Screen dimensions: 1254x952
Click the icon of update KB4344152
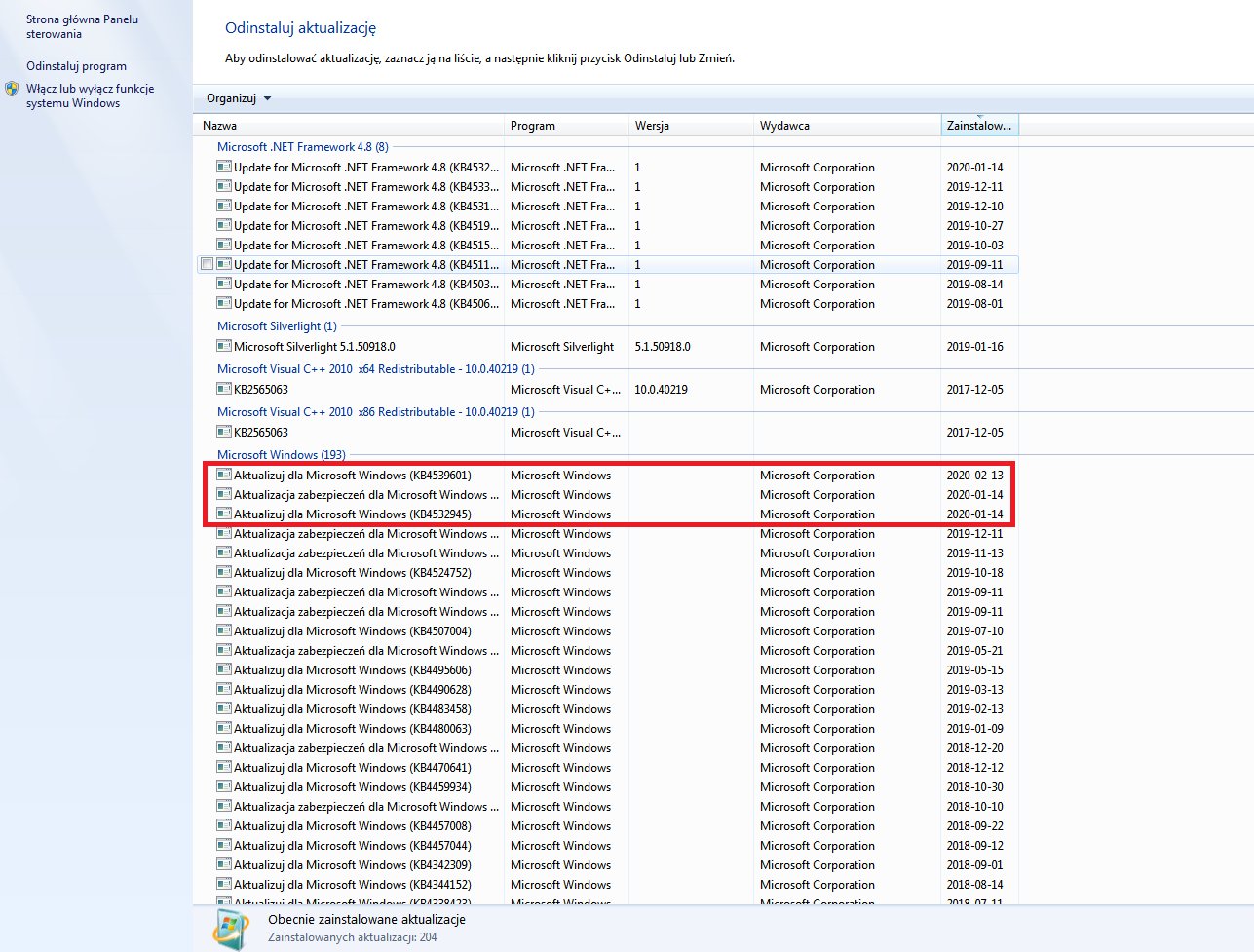pos(224,884)
